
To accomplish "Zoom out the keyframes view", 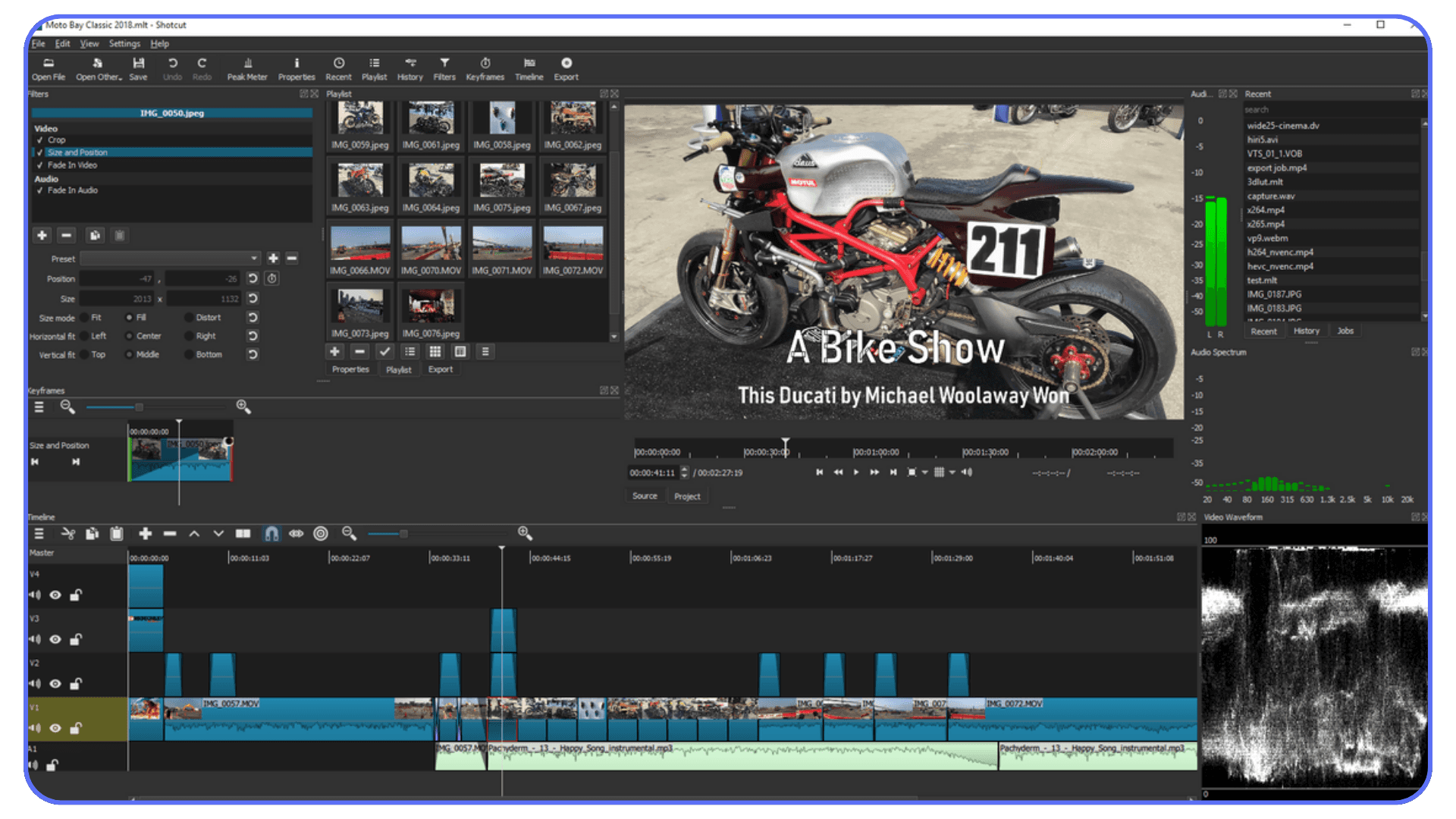I will 67,406.
